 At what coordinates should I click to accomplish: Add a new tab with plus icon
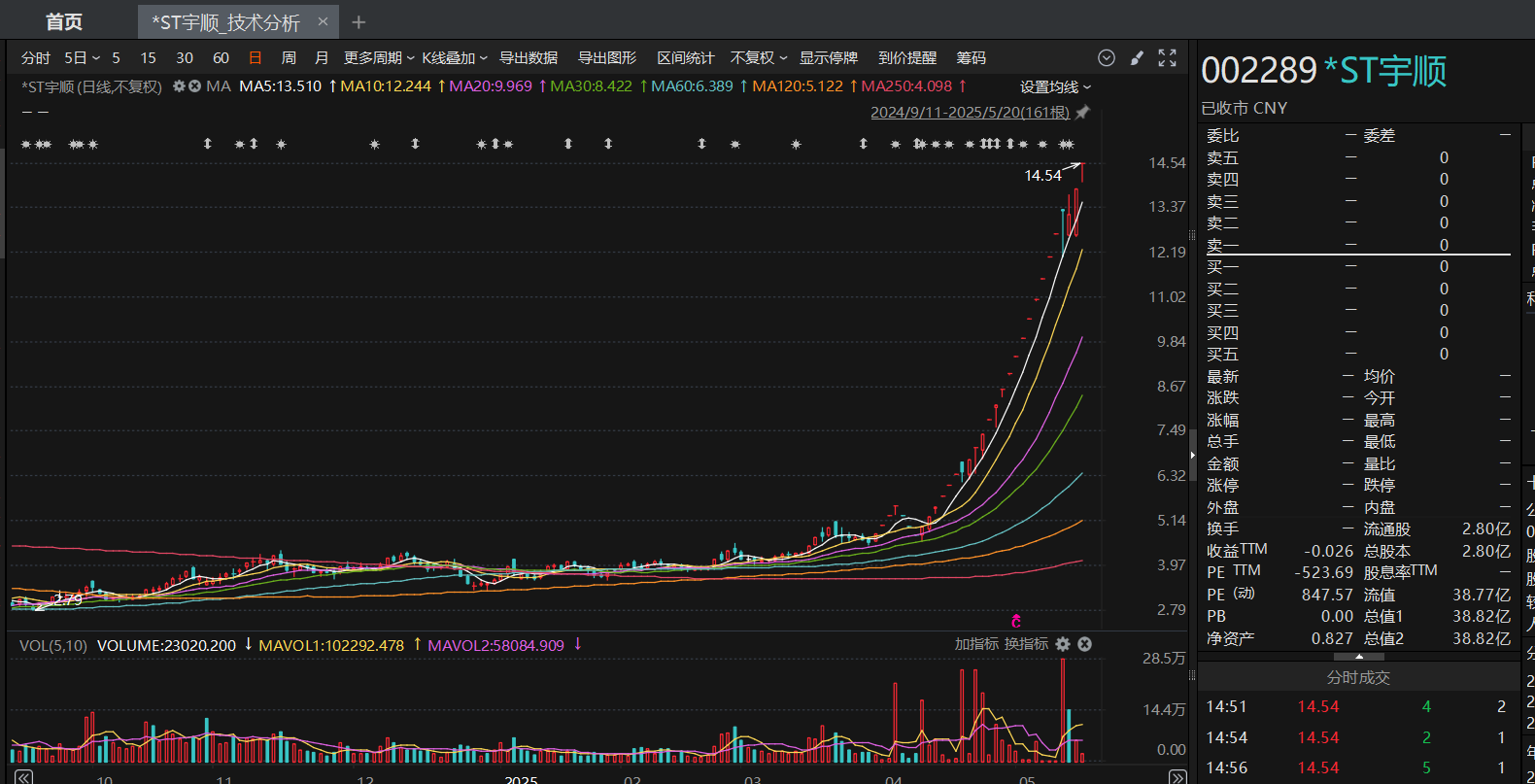(x=358, y=21)
